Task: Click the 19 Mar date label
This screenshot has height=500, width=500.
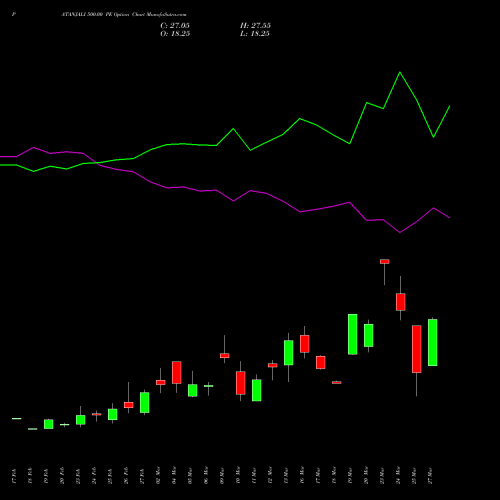Action: click(x=350, y=475)
